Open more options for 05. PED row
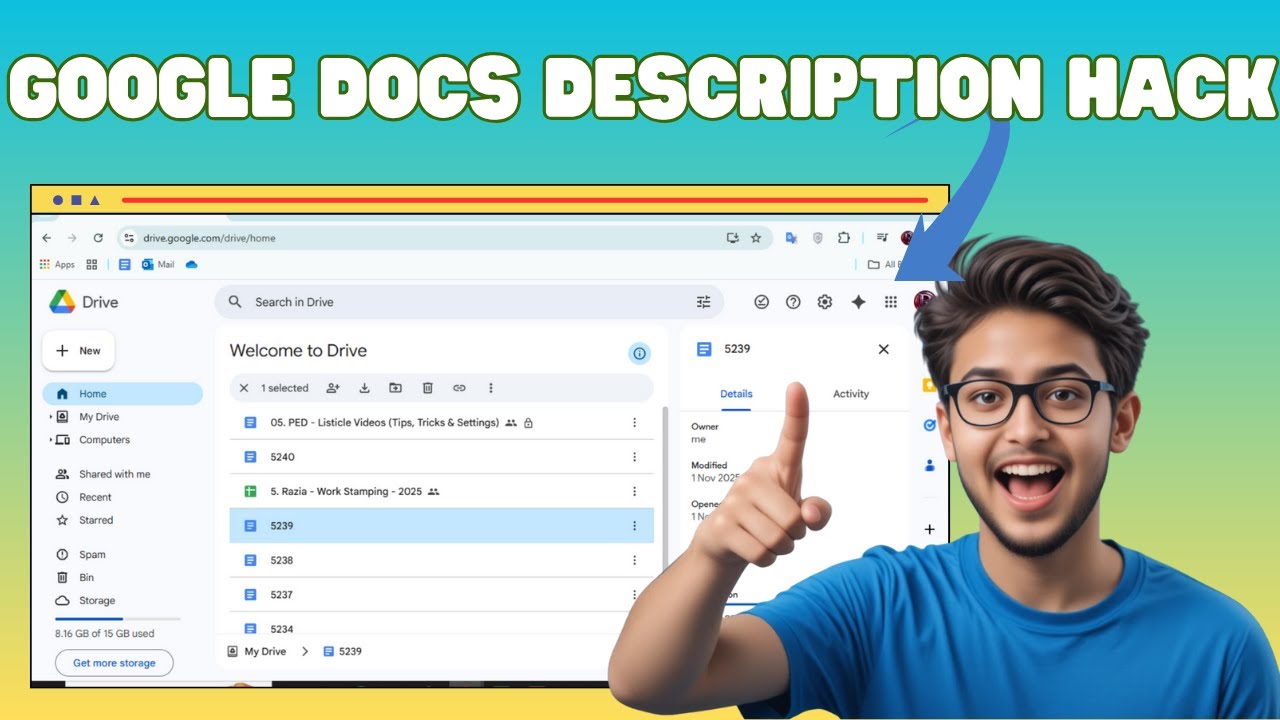This screenshot has height=720, width=1280. tap(634, 423)
